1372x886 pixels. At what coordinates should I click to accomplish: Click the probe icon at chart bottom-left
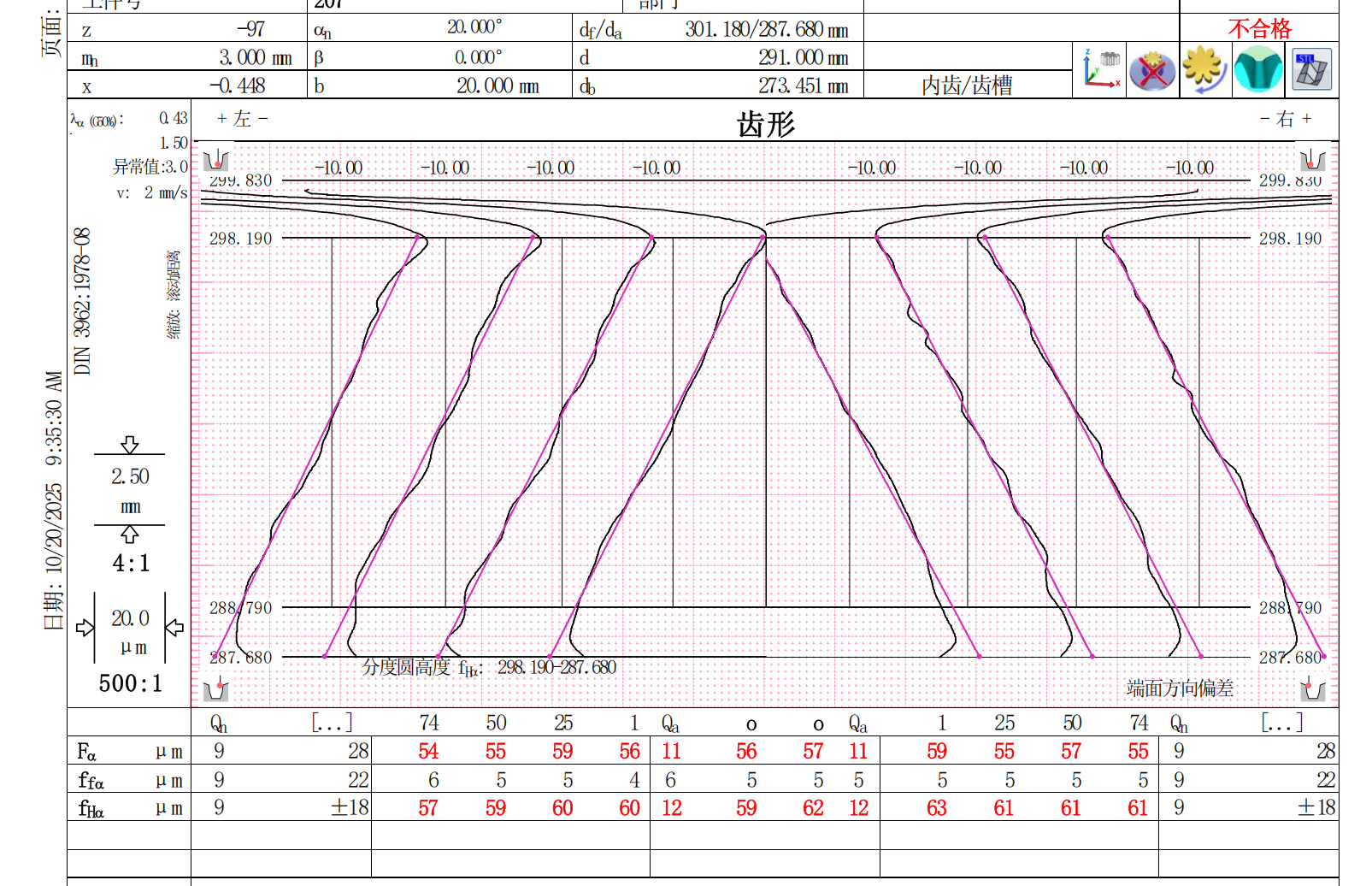pyautogui.click(x=216, y=688)
